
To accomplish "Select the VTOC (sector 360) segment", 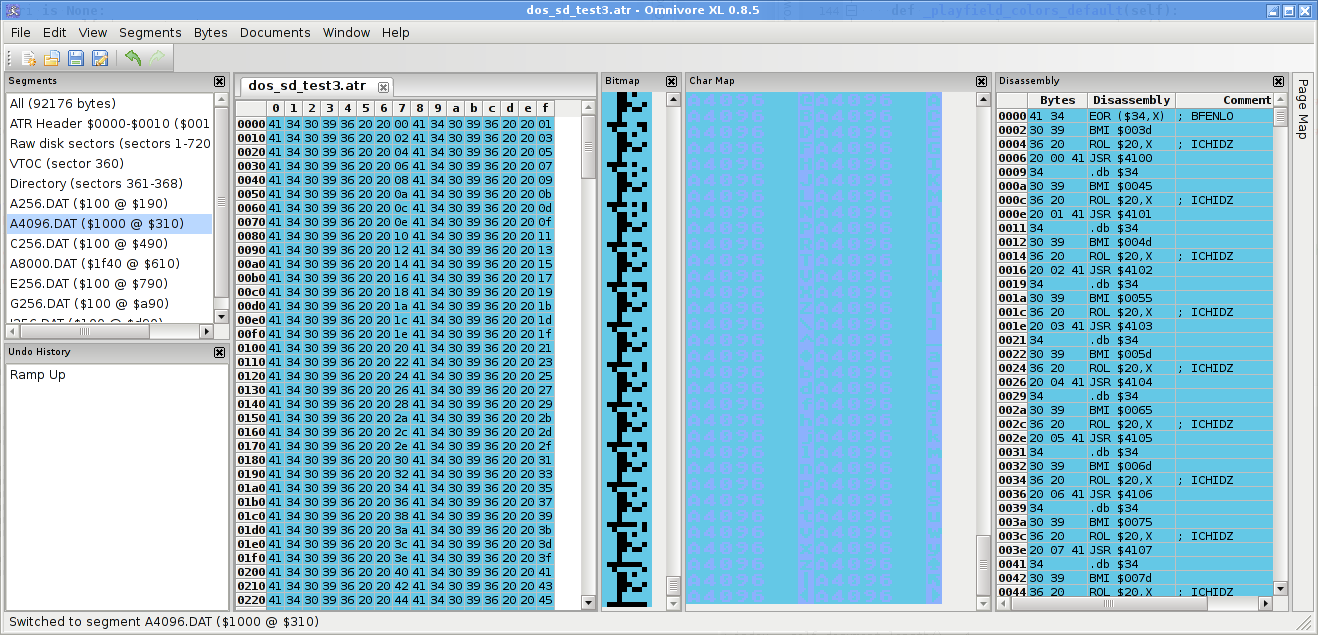I will pyautogui.click(x=110, y=163).
